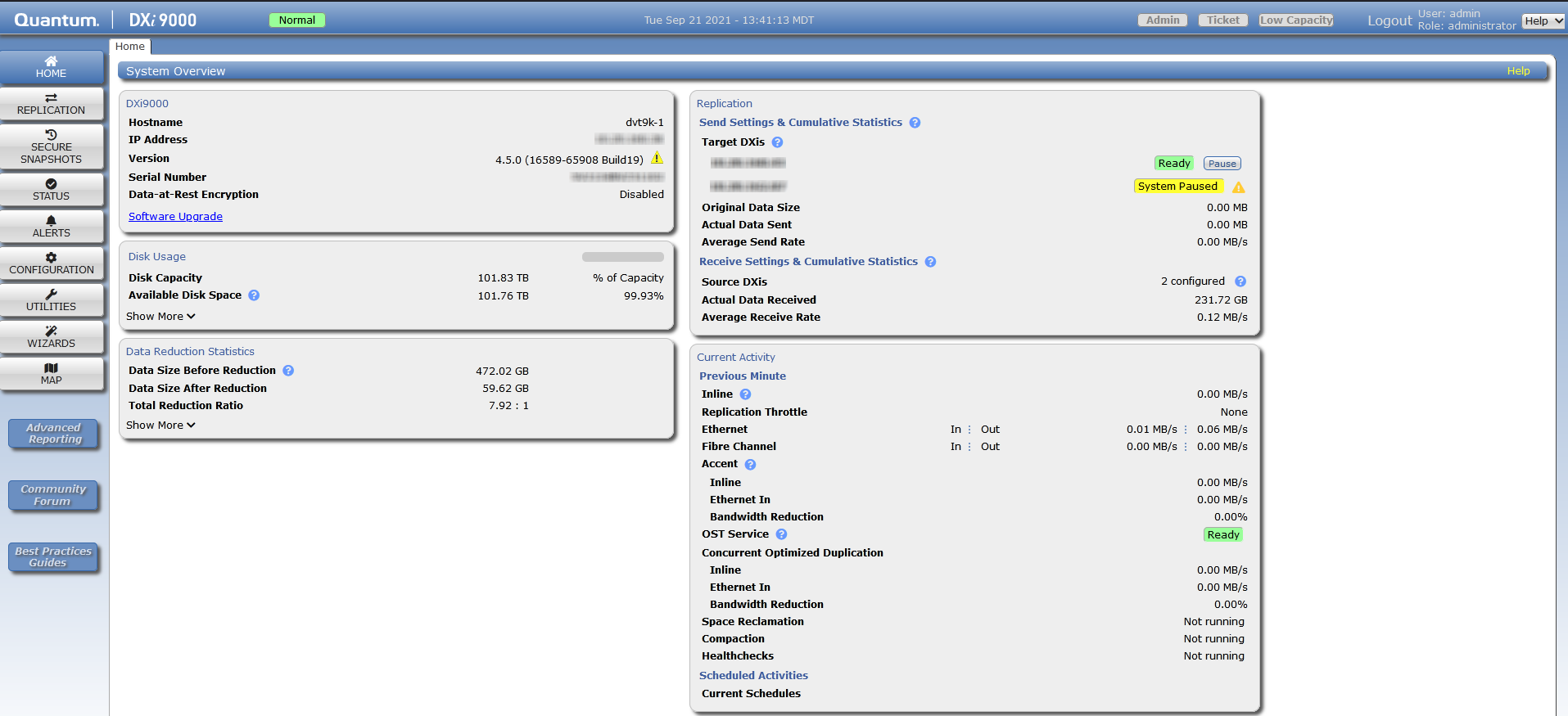Viewport: 1568px width, 716px height.
Task: Open Advanced Reporting
Action: (54, 434)
